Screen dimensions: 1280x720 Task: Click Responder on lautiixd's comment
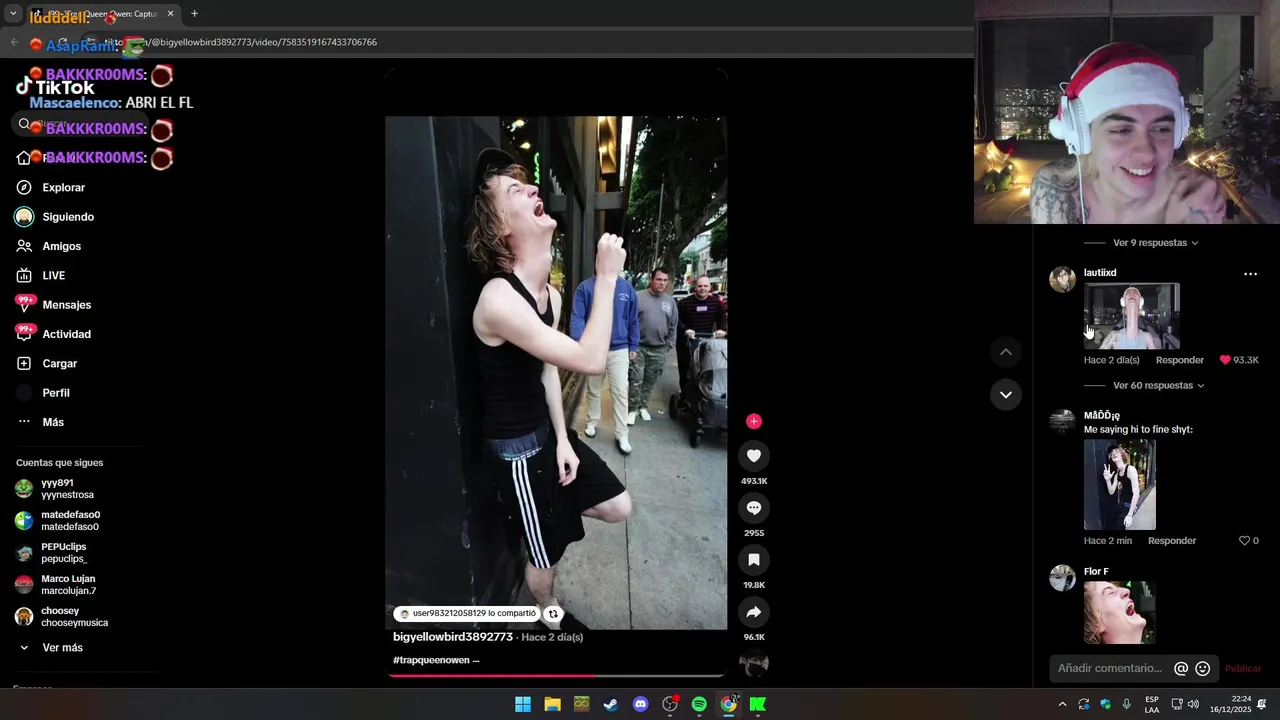(1180, 360)
